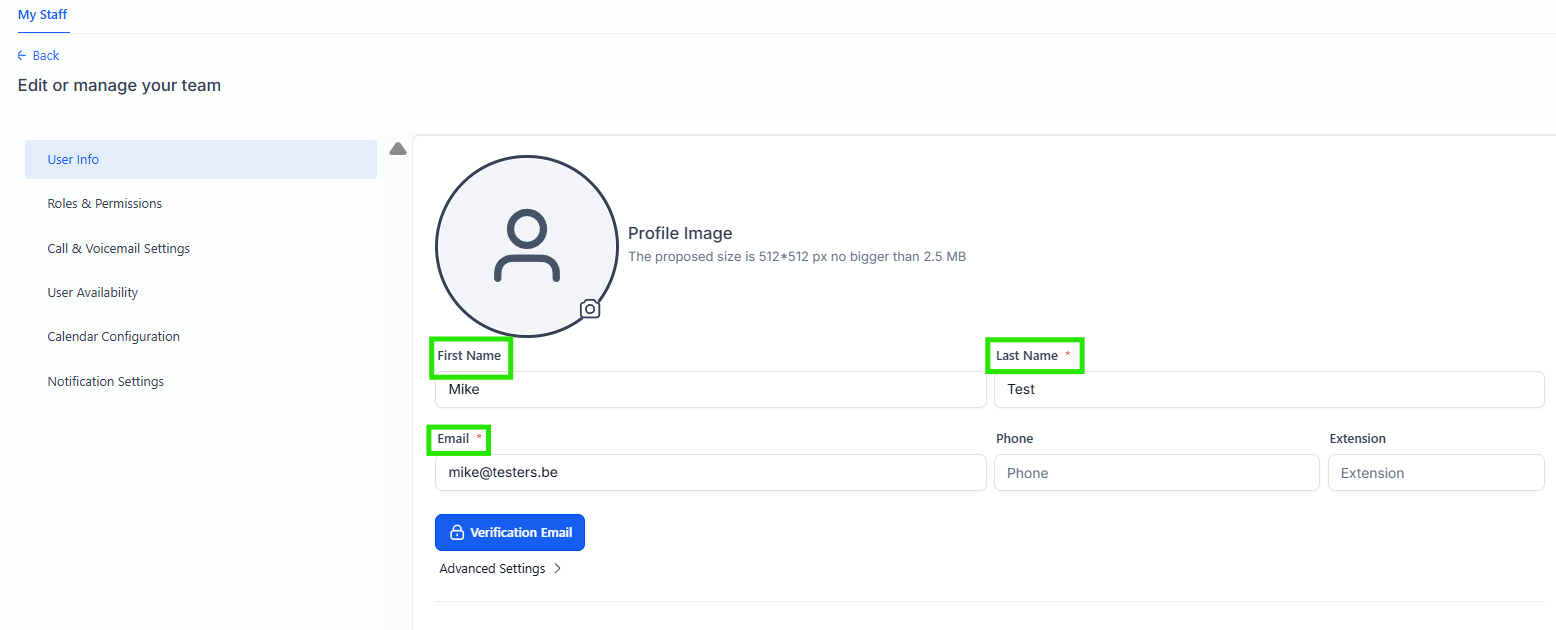Click the Last Name field containing Test
The image size is (1556, 630).
pos(1269,390)
